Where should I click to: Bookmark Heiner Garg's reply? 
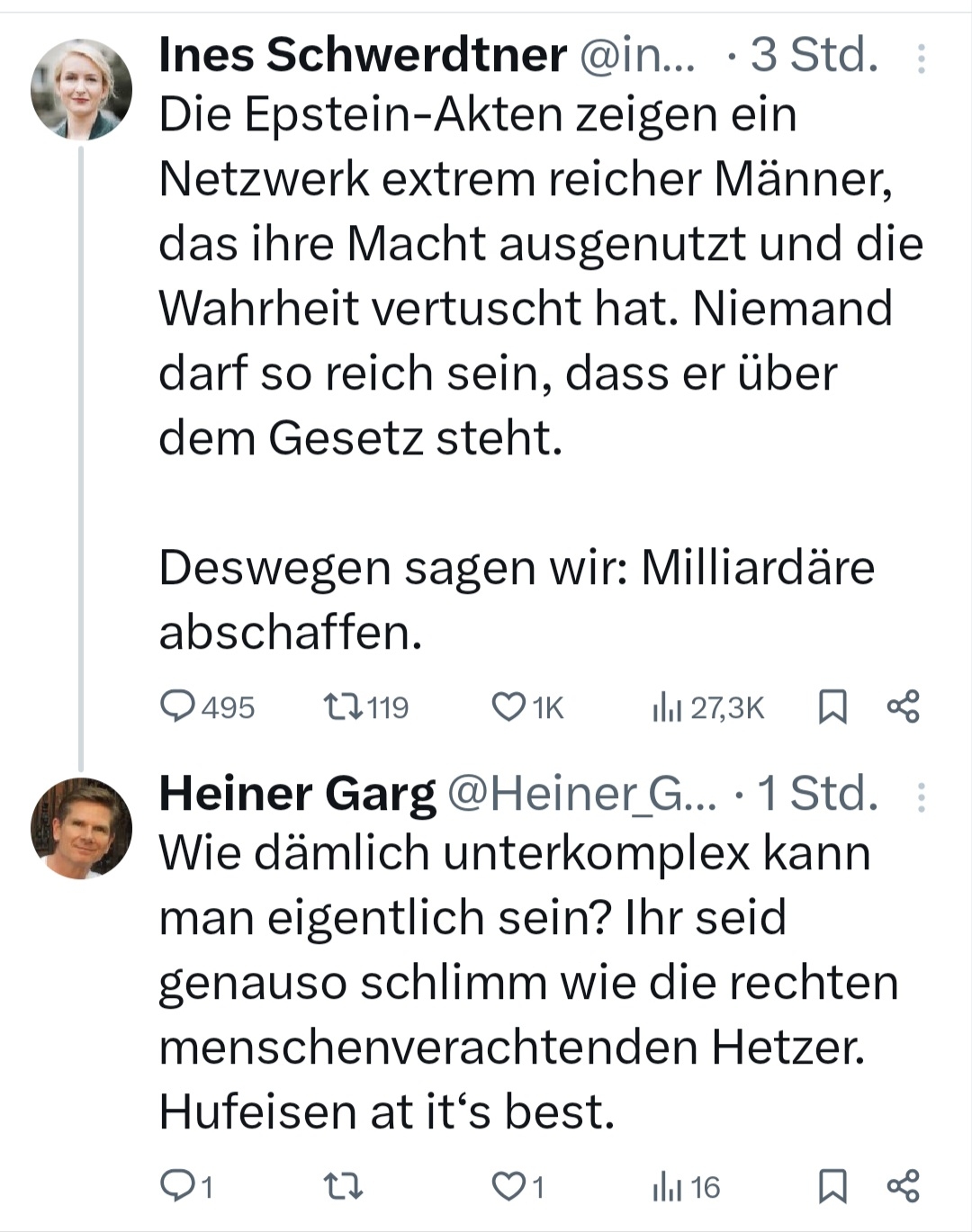[x=832, y=1187]
